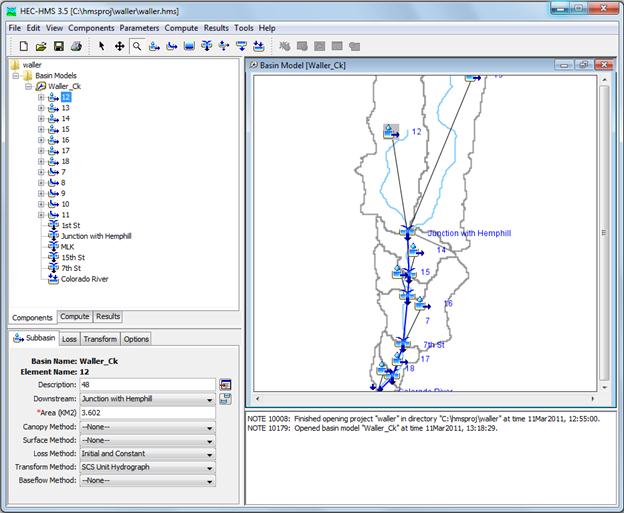
Task: Save the project with the floppy disk icon
Action: (x=58, y=46)
